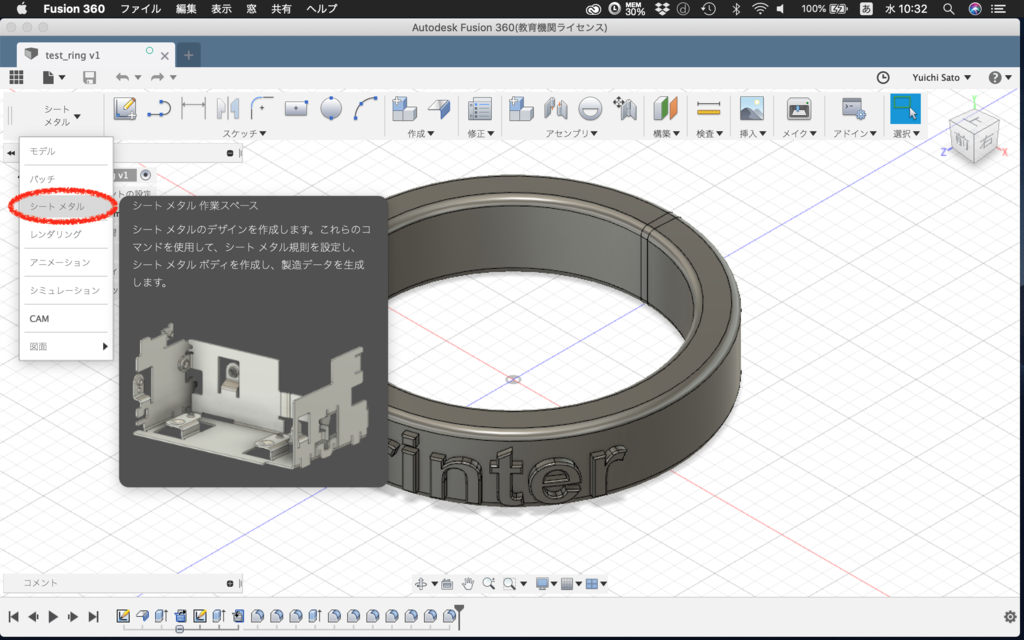Click the Flange tool icon
This screenshot has height=640, width=1024.
tap(439, 108)
